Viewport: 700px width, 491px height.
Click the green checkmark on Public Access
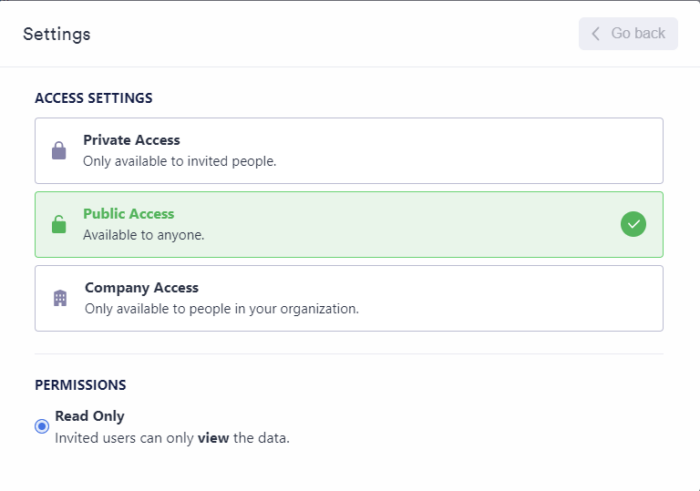[633, 224]
